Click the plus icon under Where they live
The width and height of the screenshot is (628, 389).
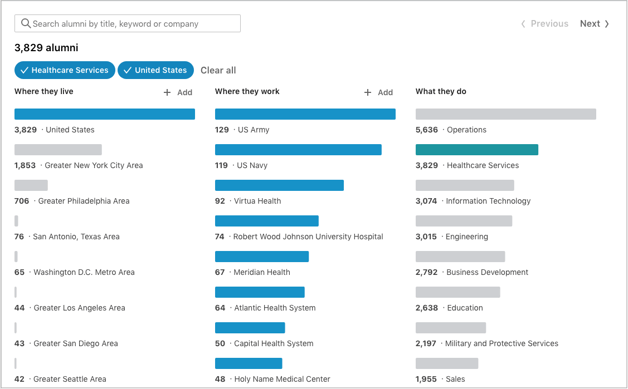click(167, 93)
